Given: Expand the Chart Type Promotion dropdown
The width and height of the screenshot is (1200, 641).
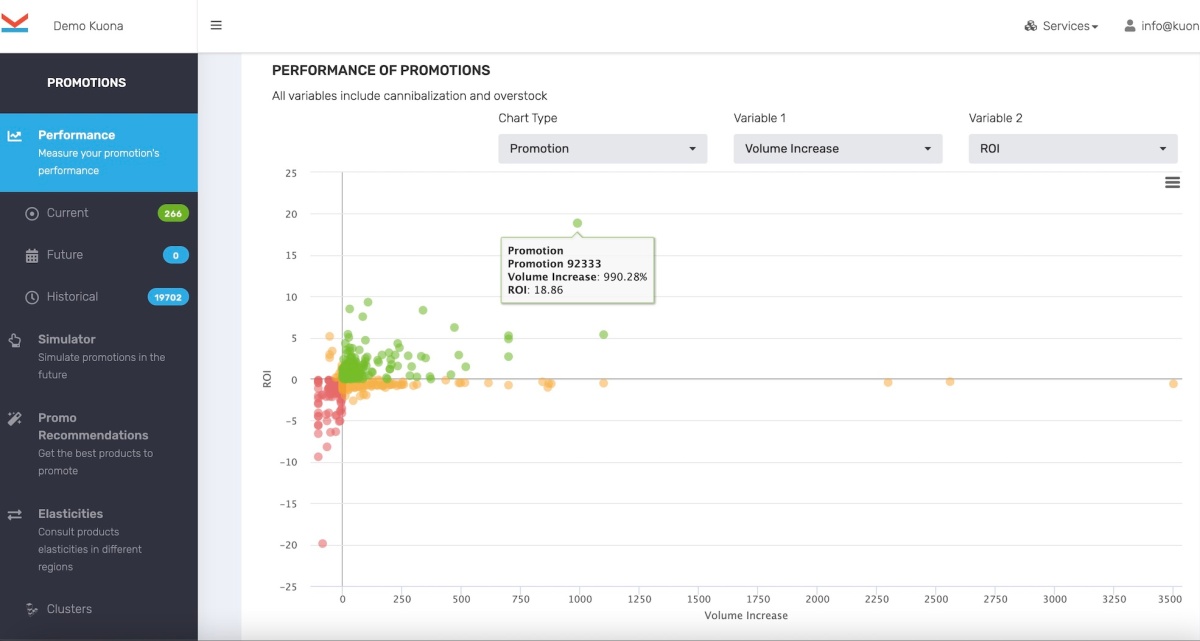Looking at the screenshot, I should pyautogui.click(x=602, y=149).
